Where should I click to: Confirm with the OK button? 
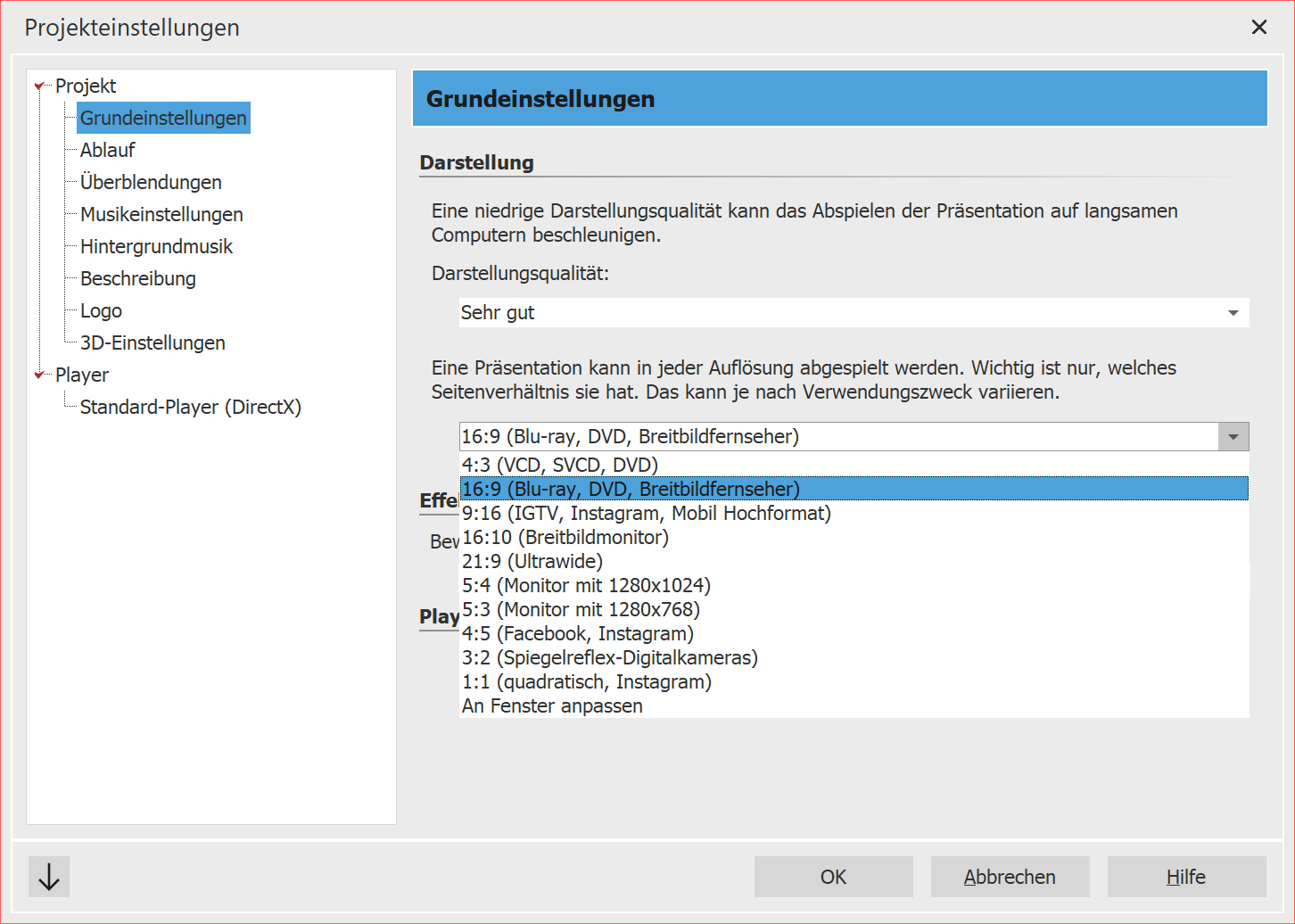[834, 877]
